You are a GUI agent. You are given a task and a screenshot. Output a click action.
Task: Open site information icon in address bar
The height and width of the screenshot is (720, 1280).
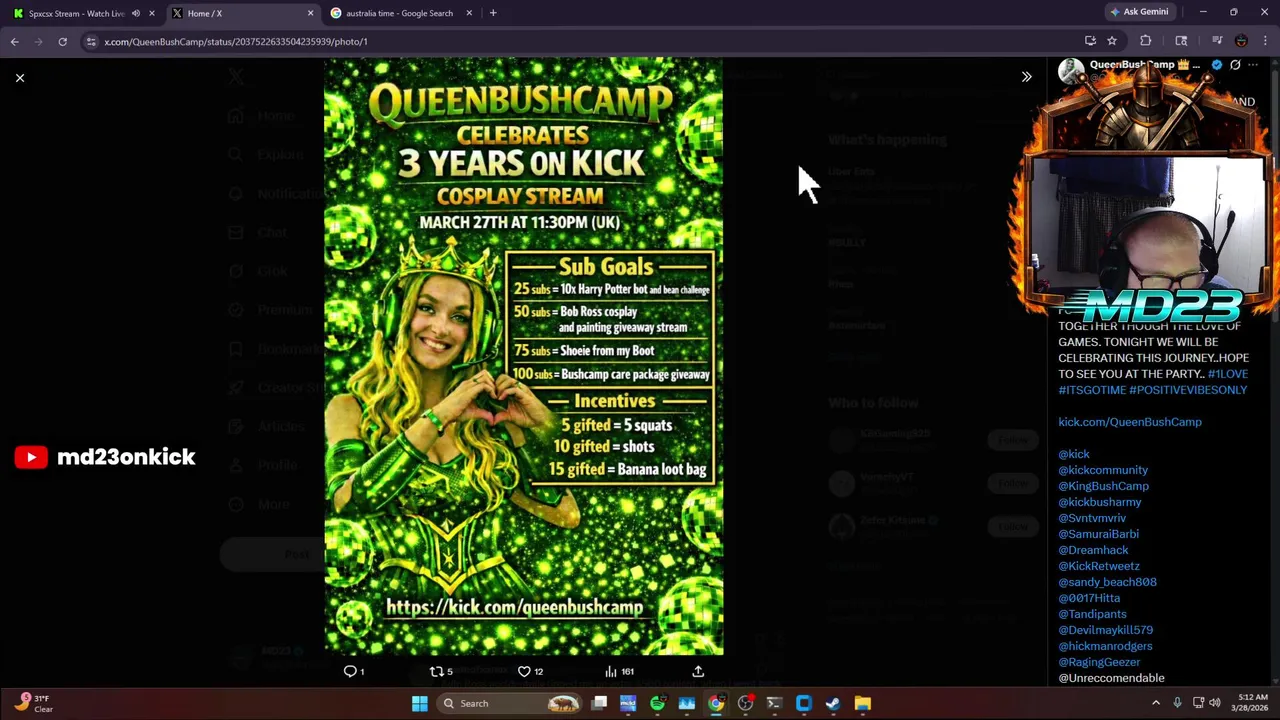[91, 41]
